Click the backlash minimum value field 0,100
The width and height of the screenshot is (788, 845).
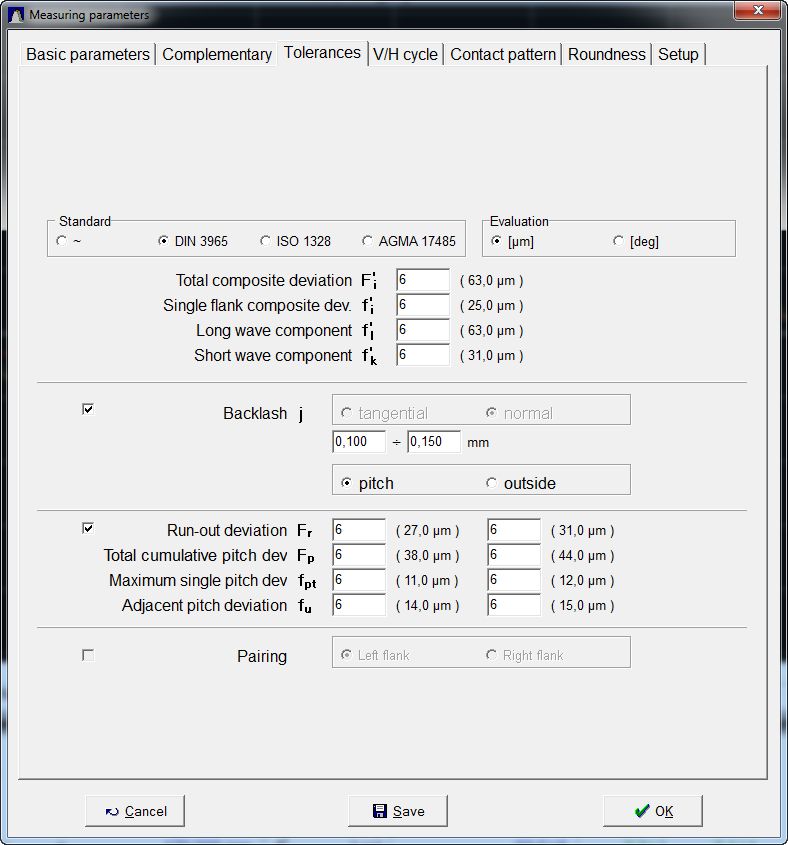coord(358,442)
